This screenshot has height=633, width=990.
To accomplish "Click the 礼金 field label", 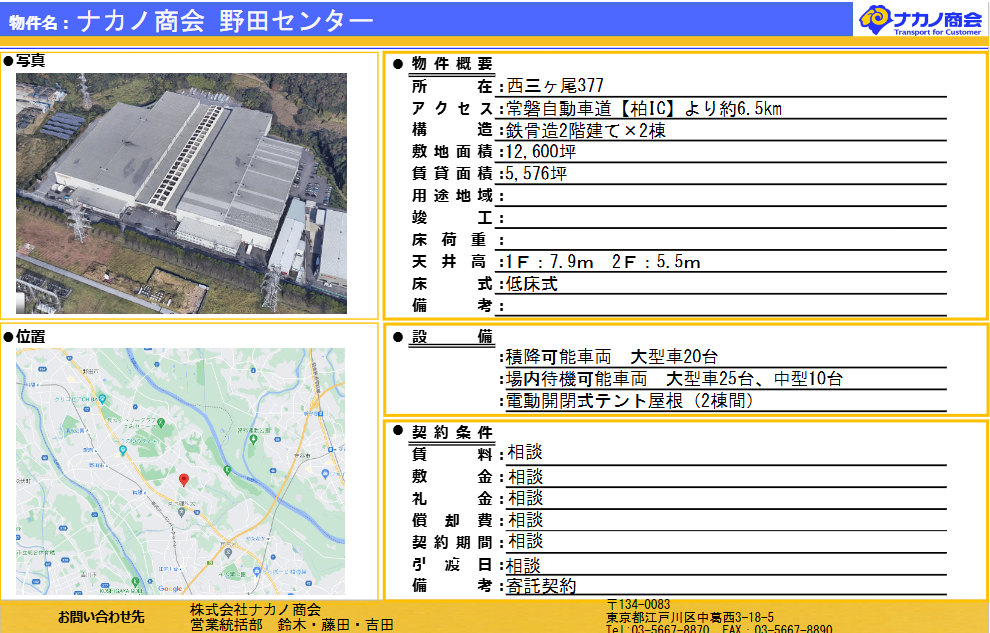I will pyautogui.click(x=452, y=499).
